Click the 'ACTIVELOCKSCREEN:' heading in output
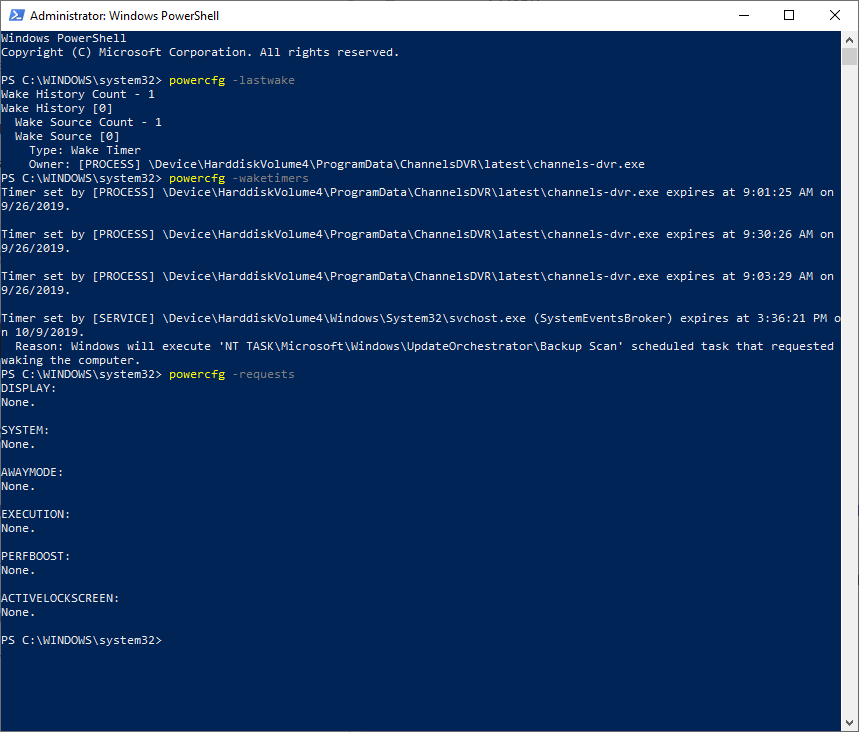The image size is (859, 732). [x=60, y=598]
